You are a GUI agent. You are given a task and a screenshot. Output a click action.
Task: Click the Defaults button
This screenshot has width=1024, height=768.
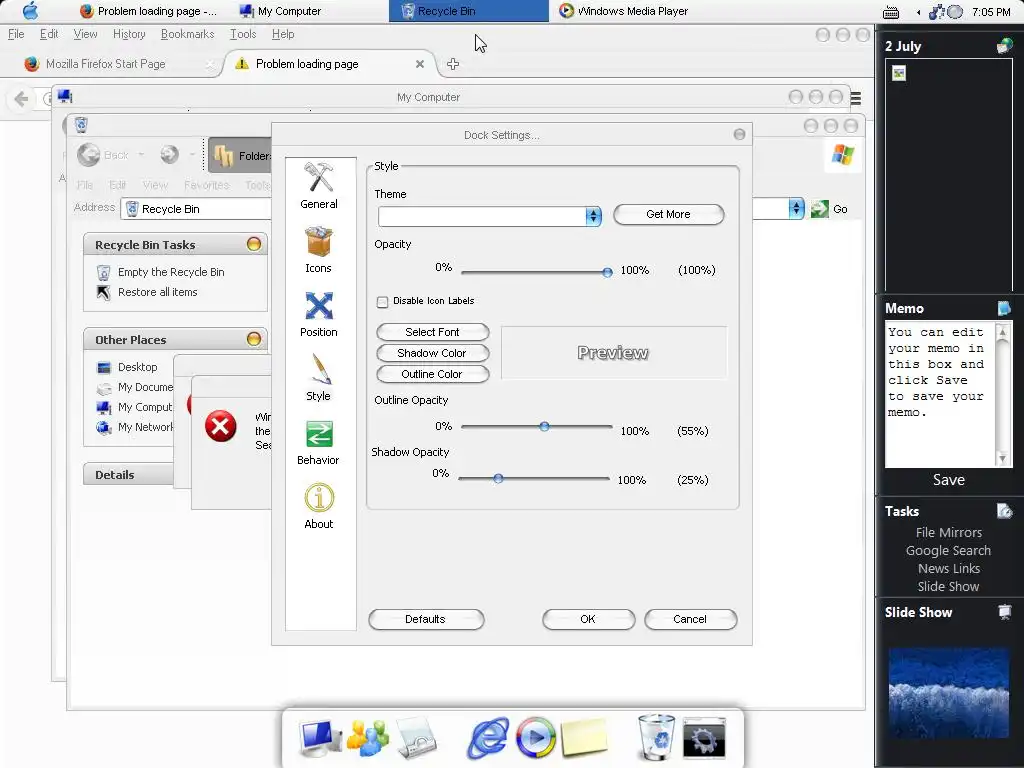click(x=426, y=619)
